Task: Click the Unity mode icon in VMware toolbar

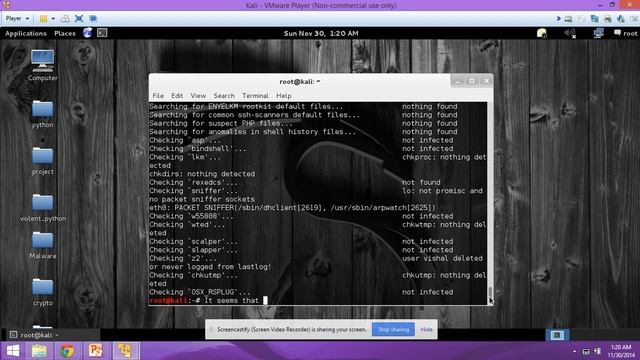Action: pyautogui.click(x=93, y=18)
